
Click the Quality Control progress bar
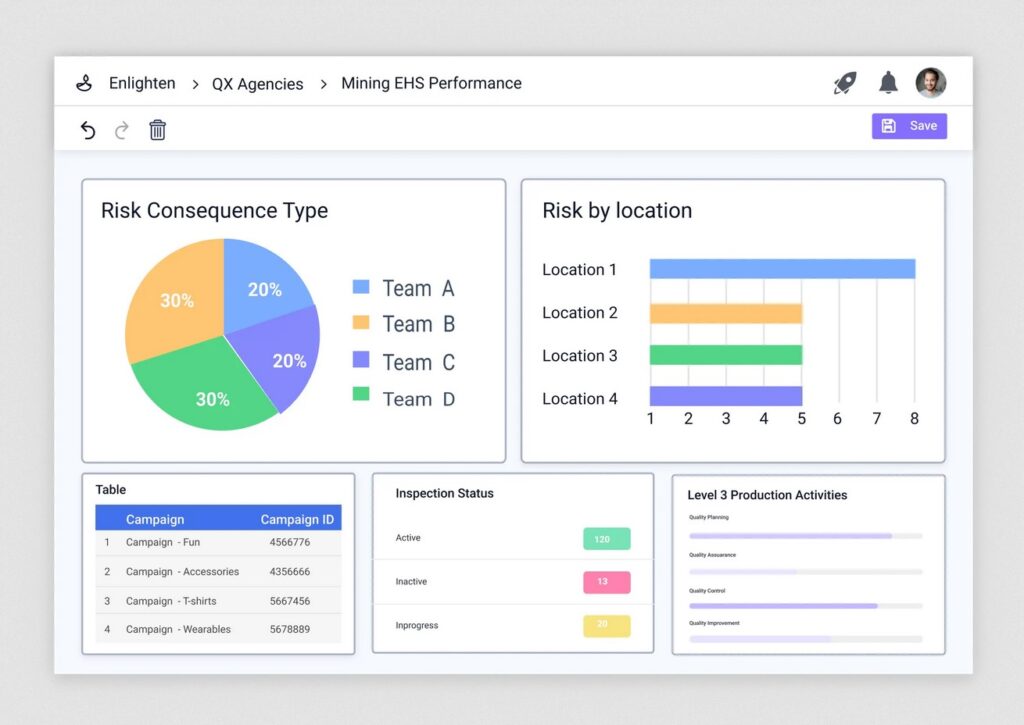pyautogui.click(x=805, y=606)
